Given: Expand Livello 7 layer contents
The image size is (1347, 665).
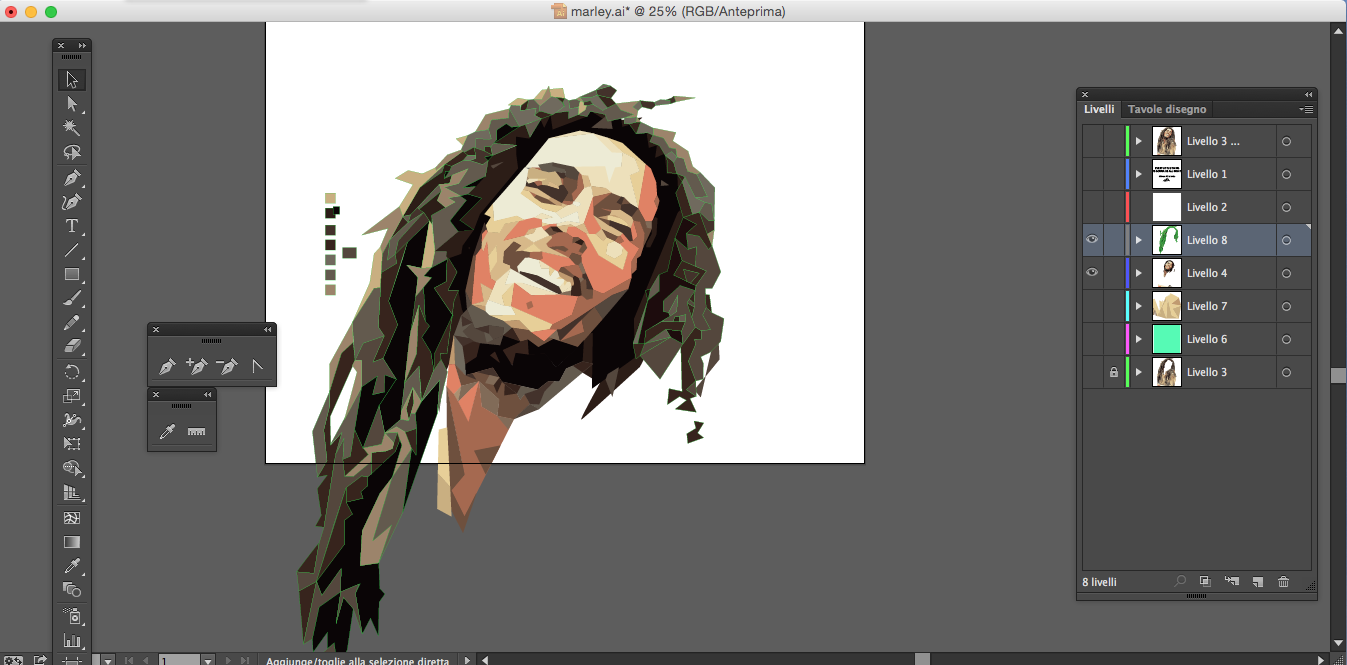Looking at the screenshot, I should [x=1139, y=306].
